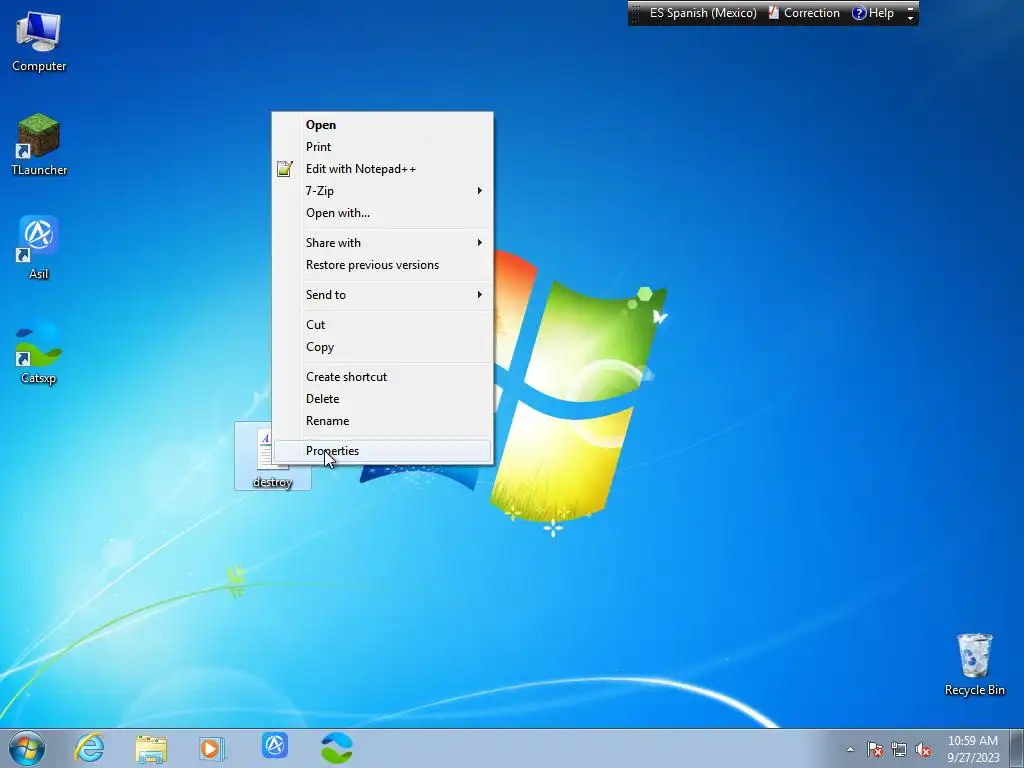Minimize the language bar
Screen dimensions: 1024x768
(910, 8)
